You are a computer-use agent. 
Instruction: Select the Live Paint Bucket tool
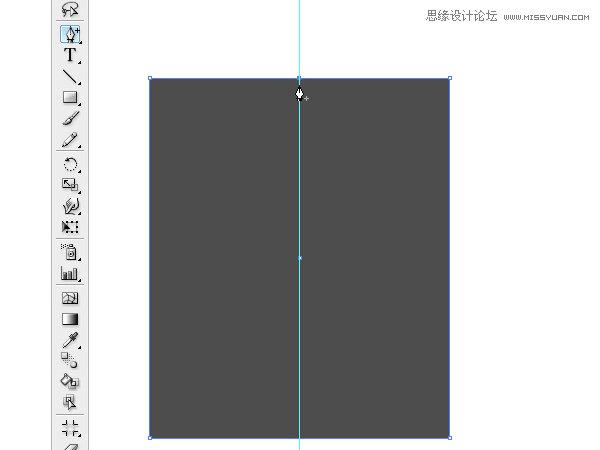pos(70,381)
